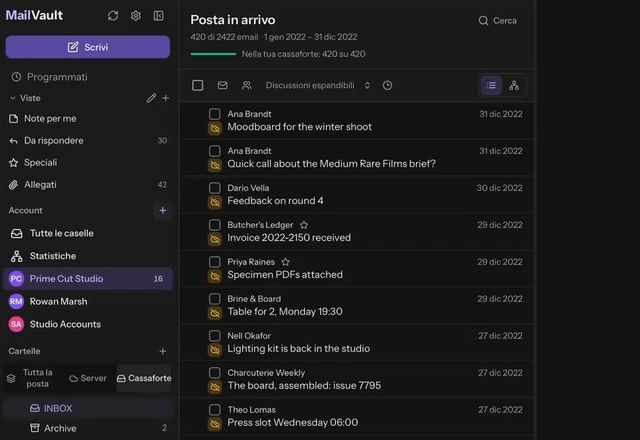Open Speciali starred view
Screen dimensions: 640x440
coord(88,162)
